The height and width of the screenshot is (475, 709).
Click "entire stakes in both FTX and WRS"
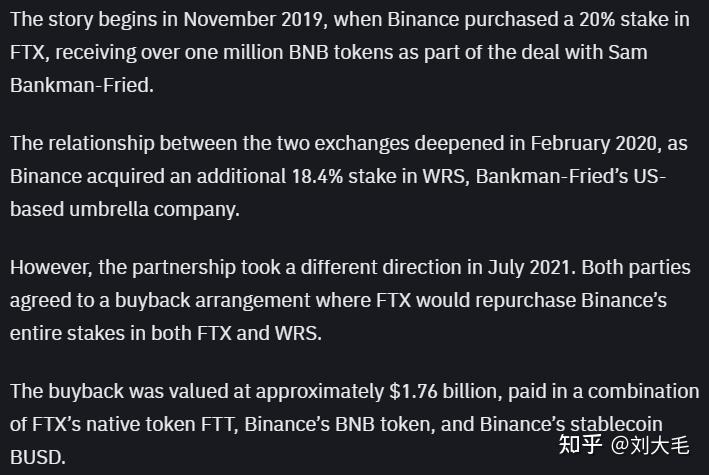tap(166, 332)
